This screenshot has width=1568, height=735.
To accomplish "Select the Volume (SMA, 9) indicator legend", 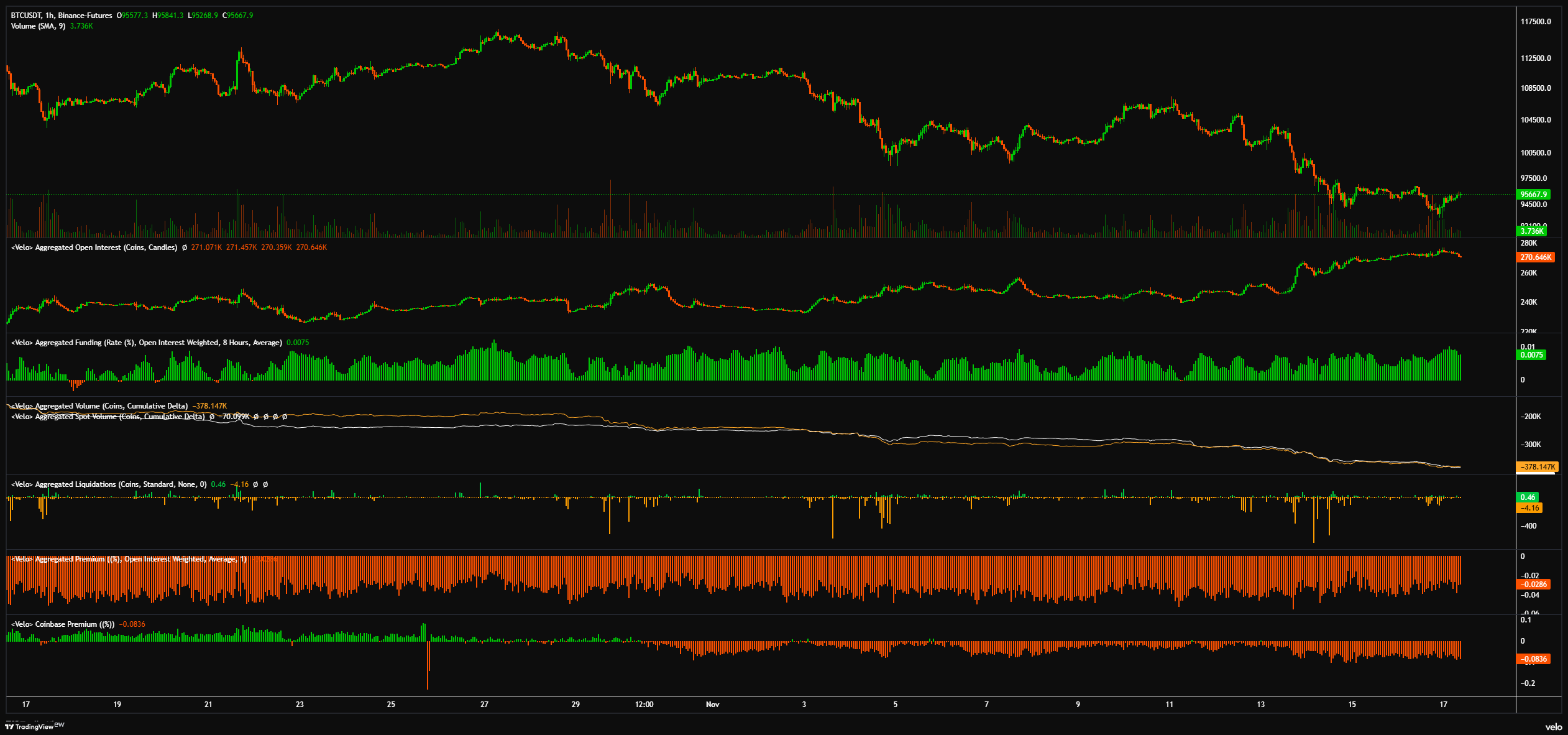I will (38, 26).
